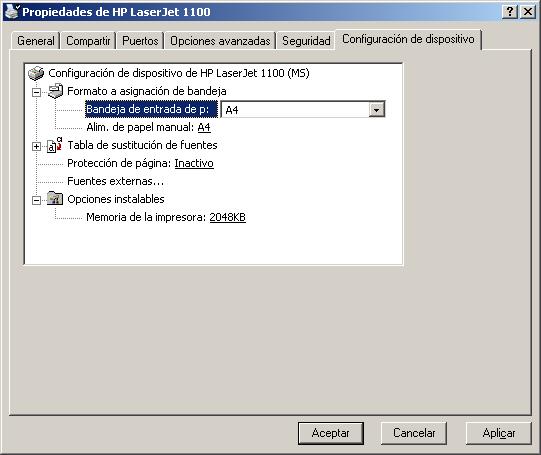This screenshot has height=455, width=541.
Task: Click the font substitution table icon
Action: pos(55,145)
